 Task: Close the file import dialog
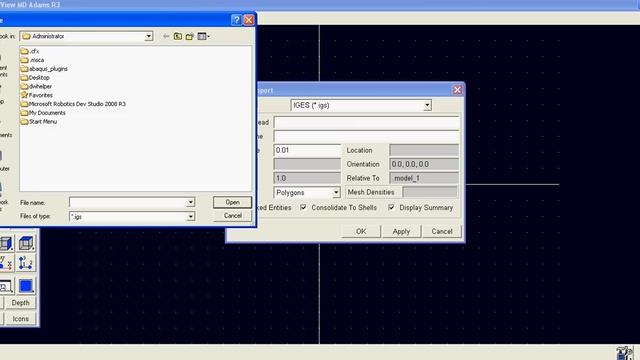pyautogui.click(x=457, y=90)
